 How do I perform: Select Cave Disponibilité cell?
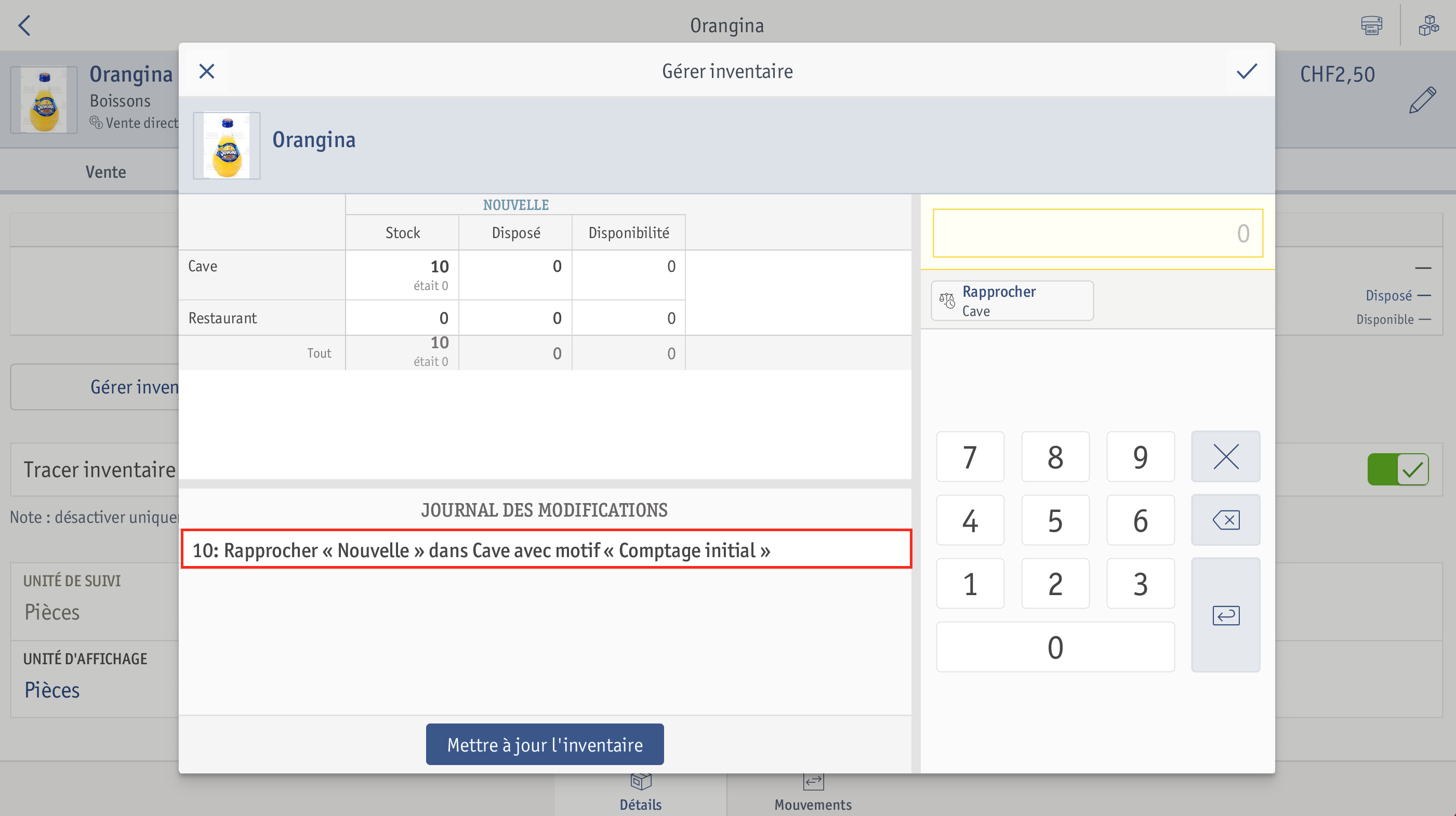click(629, 275)
